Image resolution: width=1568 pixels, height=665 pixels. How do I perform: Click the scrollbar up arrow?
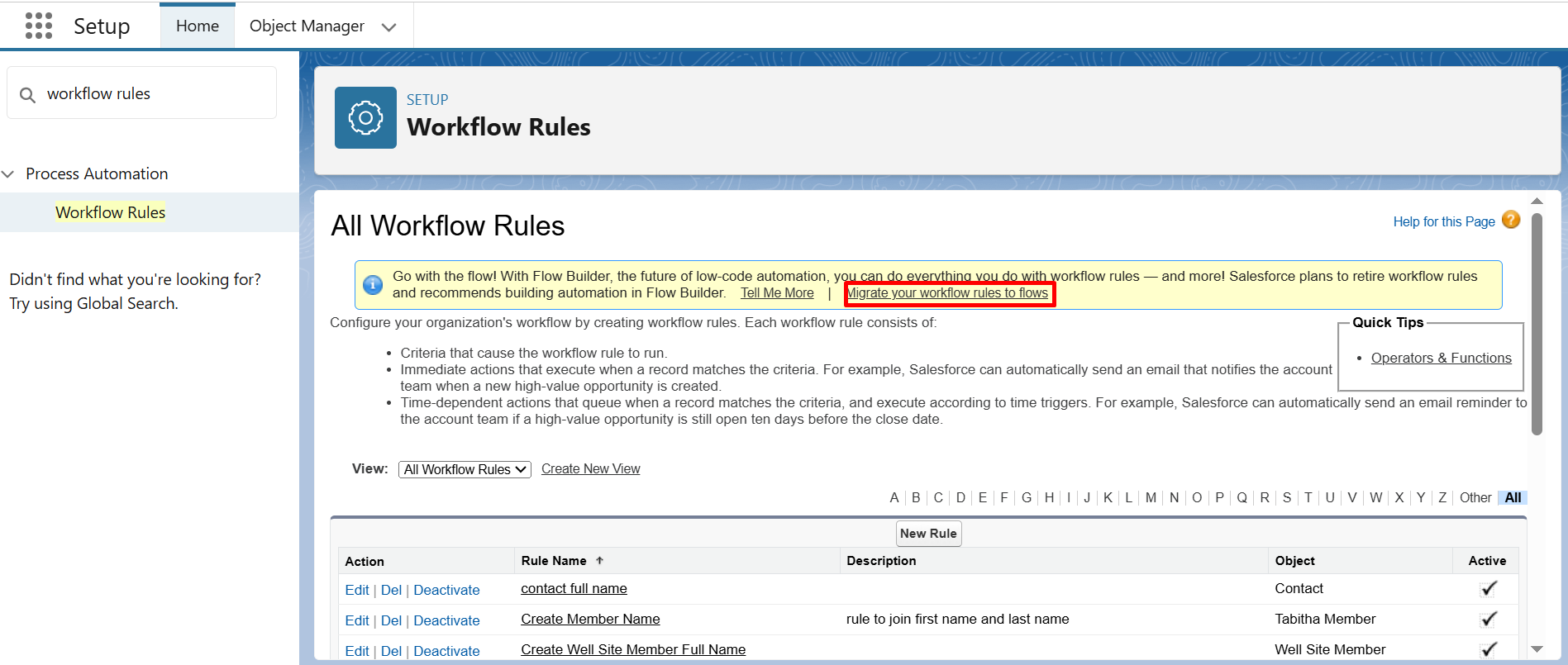point(1537,201)
